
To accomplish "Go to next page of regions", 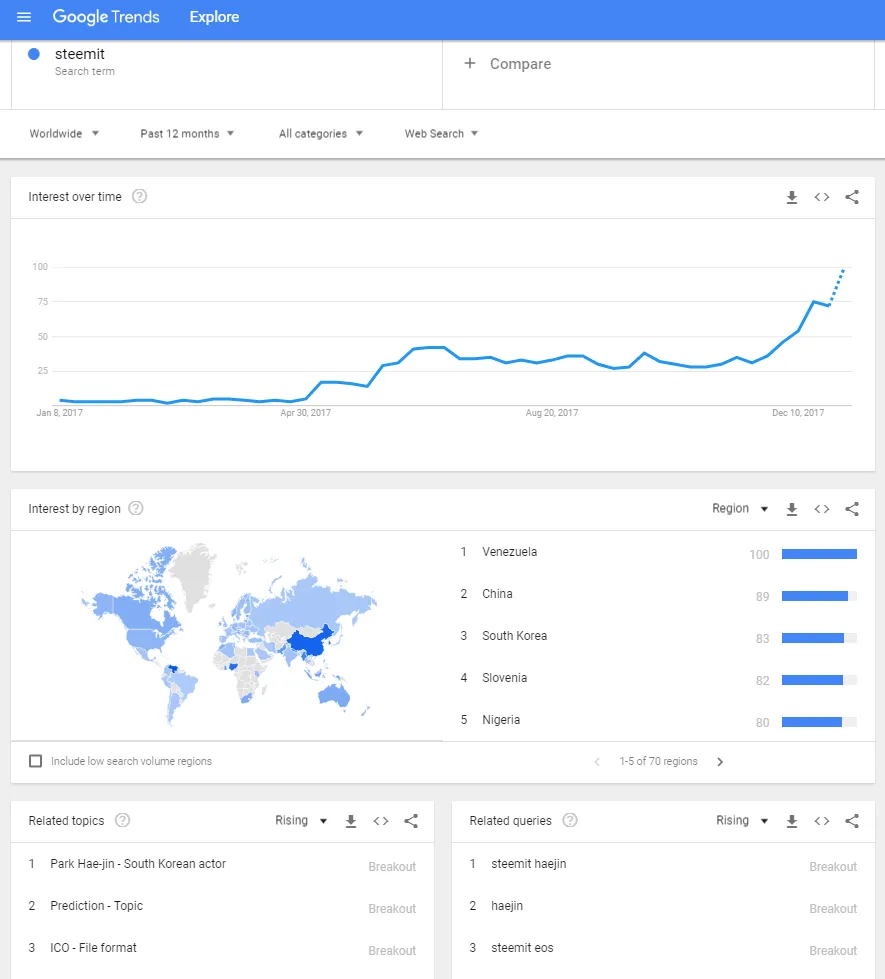I will (x=720, y=762).
